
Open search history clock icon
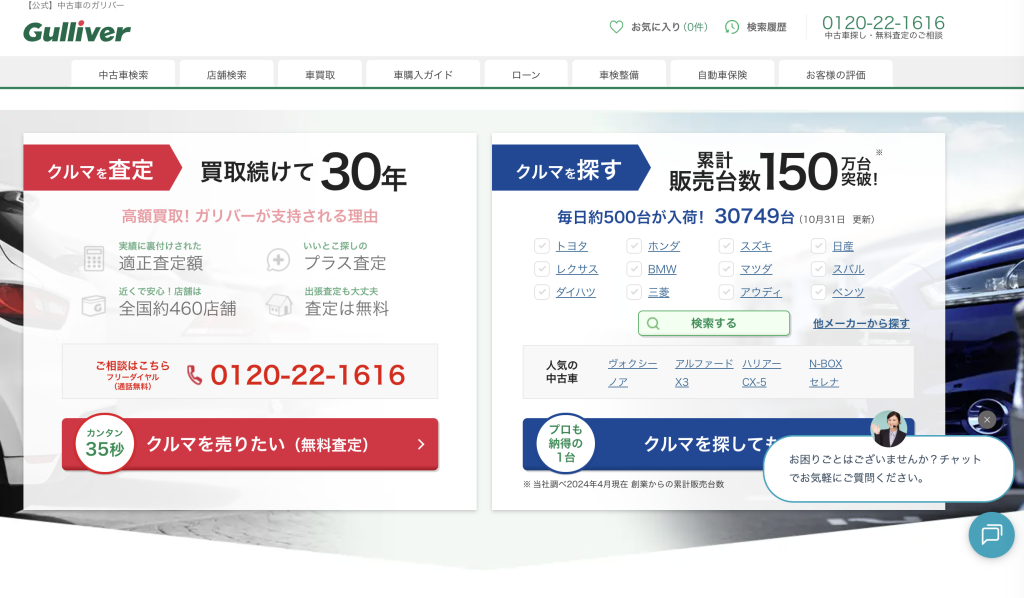click(732, 27)
